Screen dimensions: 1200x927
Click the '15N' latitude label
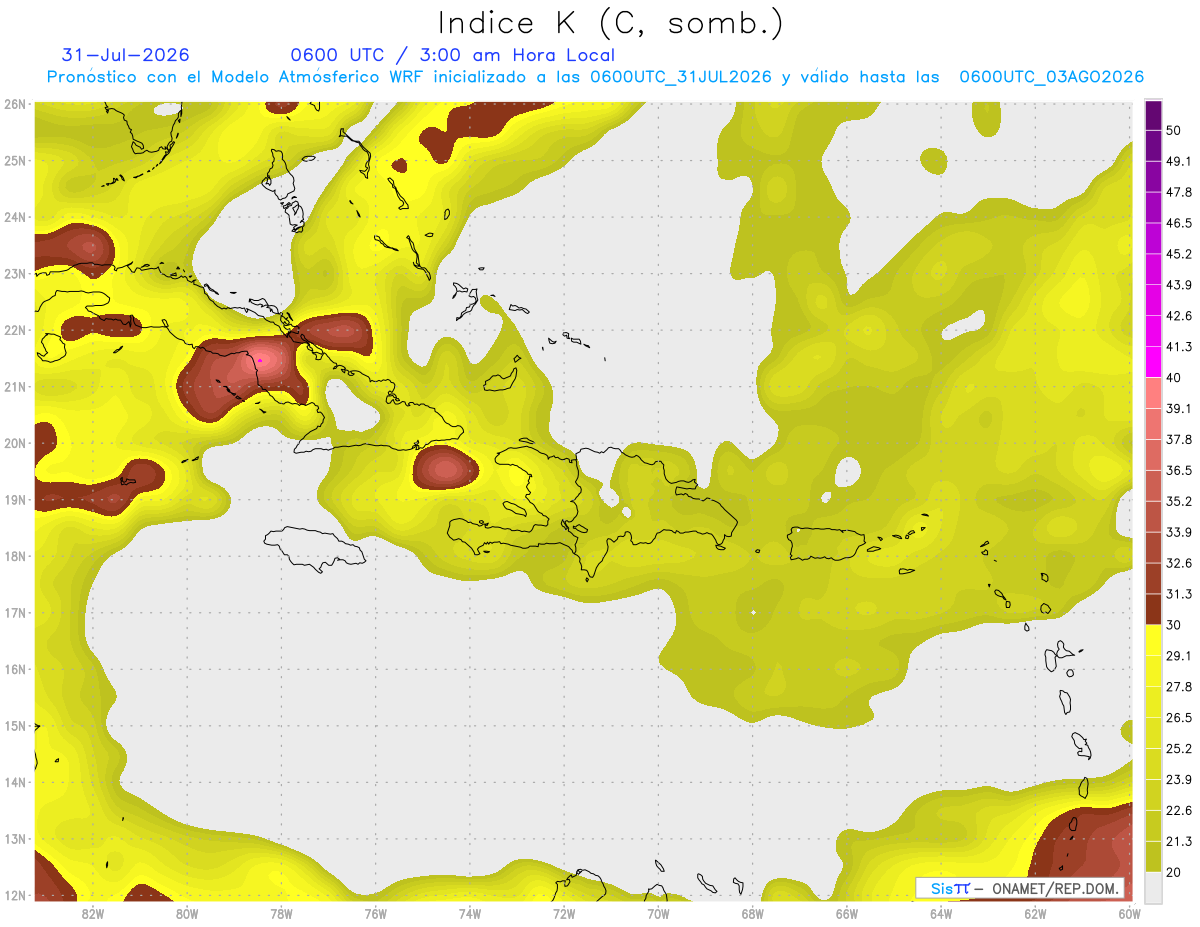(x=15, y=726)
